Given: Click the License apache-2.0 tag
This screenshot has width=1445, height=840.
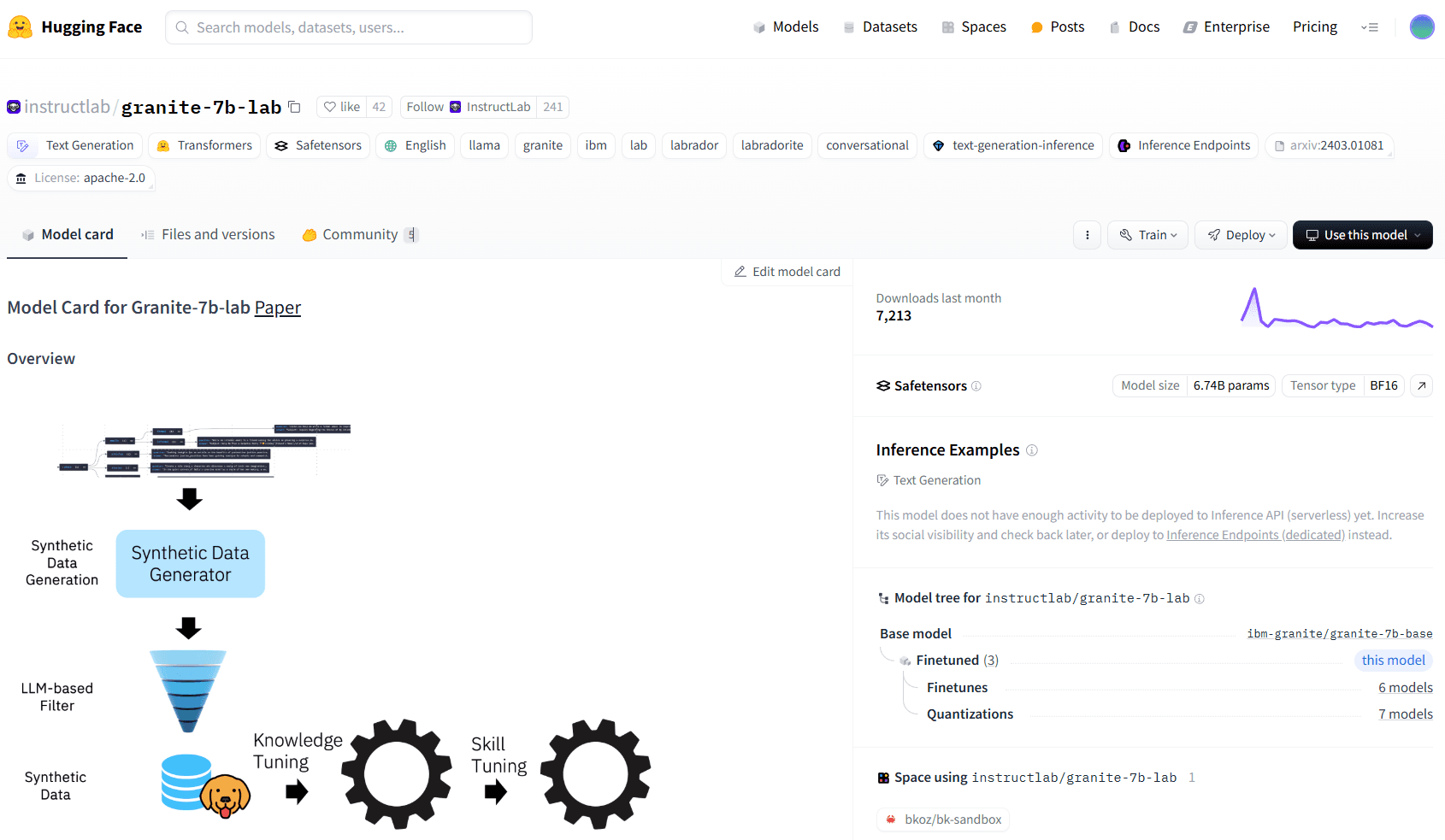Looking at the screenshot, I should pyautogui.click(x=81, y=178).
